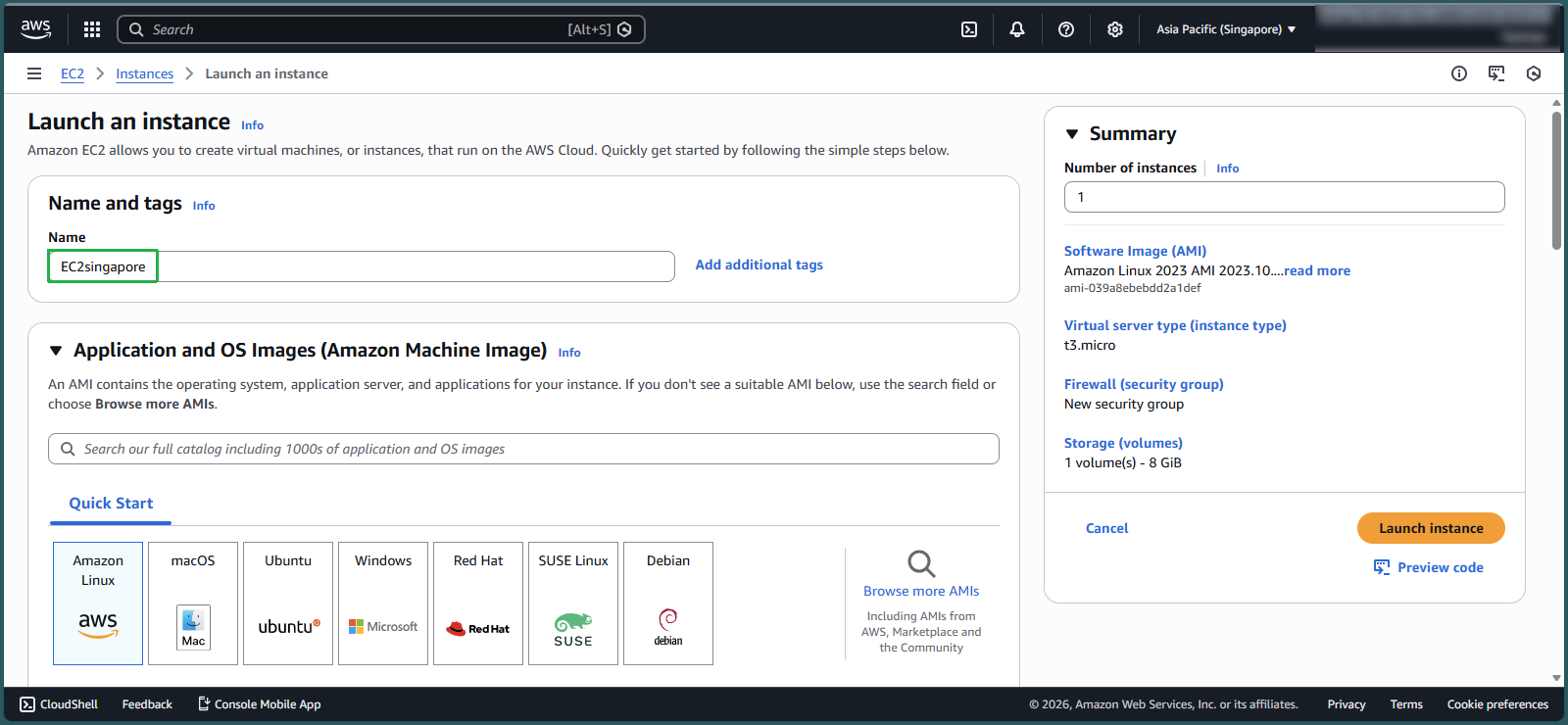The image size is (1568, 725).
Task: Click Storage (volumes) summary link
Action: point(1123,443)
